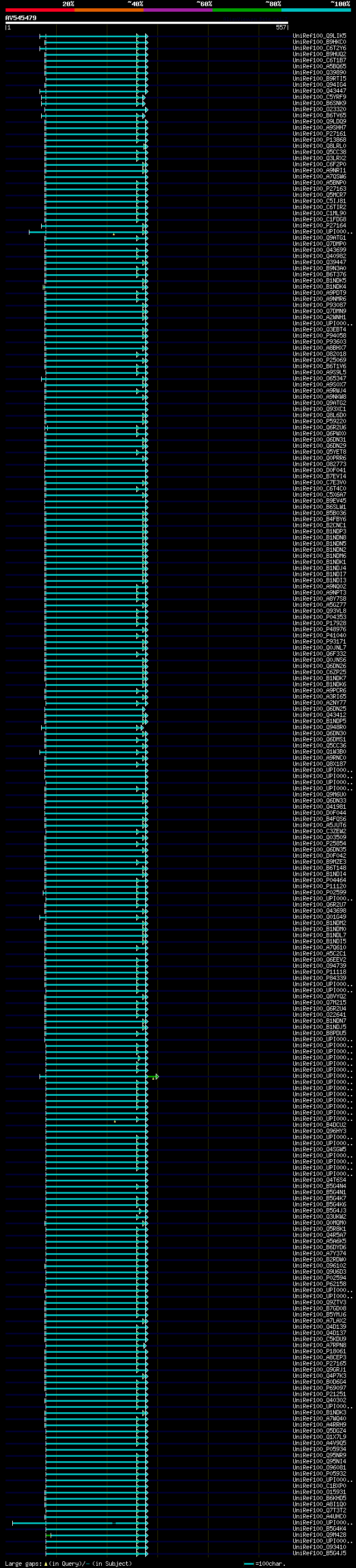Select the UniRef100_Q6F332 label
This screenshot has height=1568, width=356.
(319, 654)
